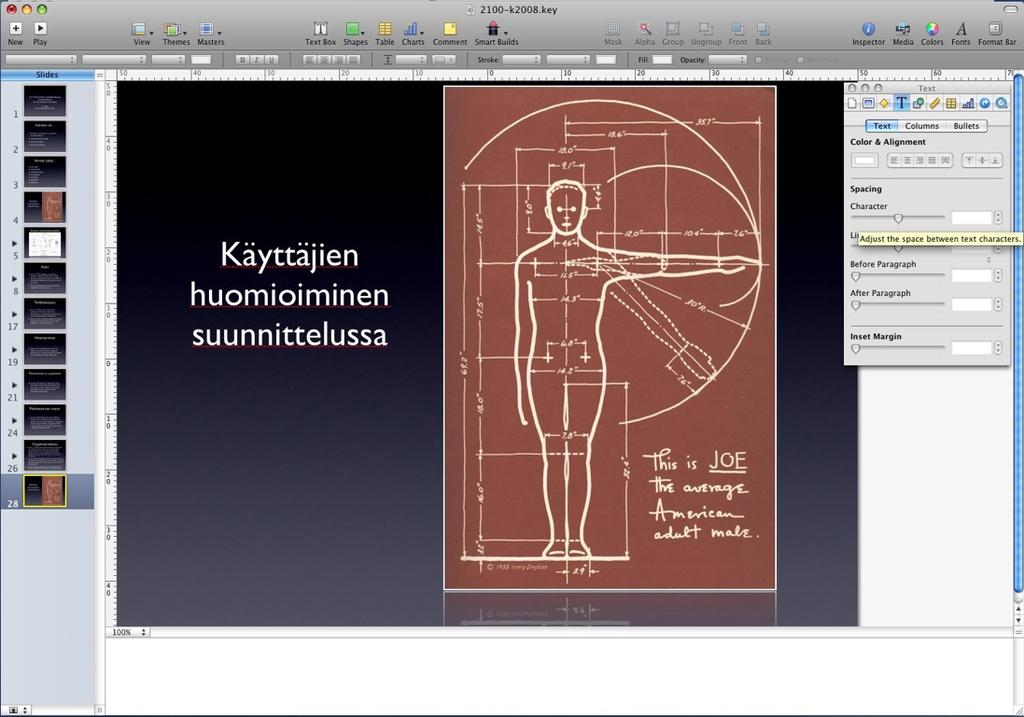The height and width of the screenshot is (717, 1024).
Task: Start the slideshow with the Play icon
Action: coord(40,29)
